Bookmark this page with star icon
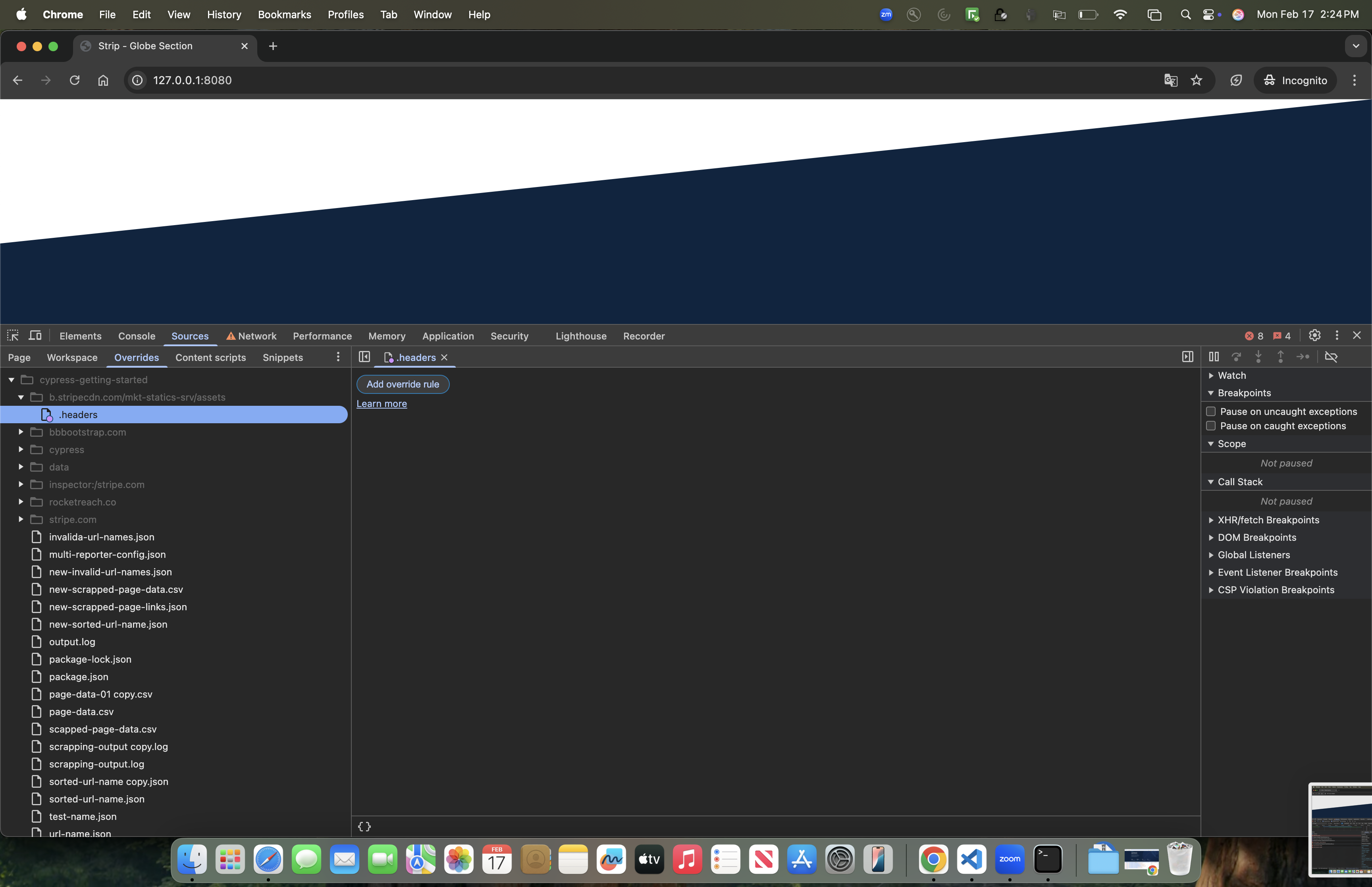 click(x=1197, y=81)
